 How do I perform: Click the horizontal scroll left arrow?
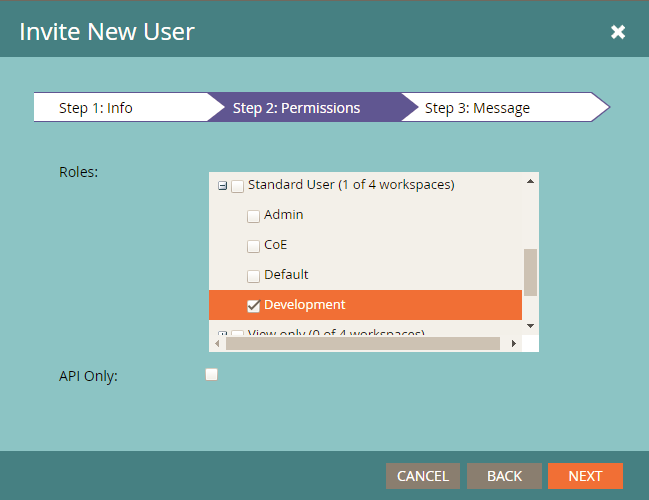coord(218,343)
